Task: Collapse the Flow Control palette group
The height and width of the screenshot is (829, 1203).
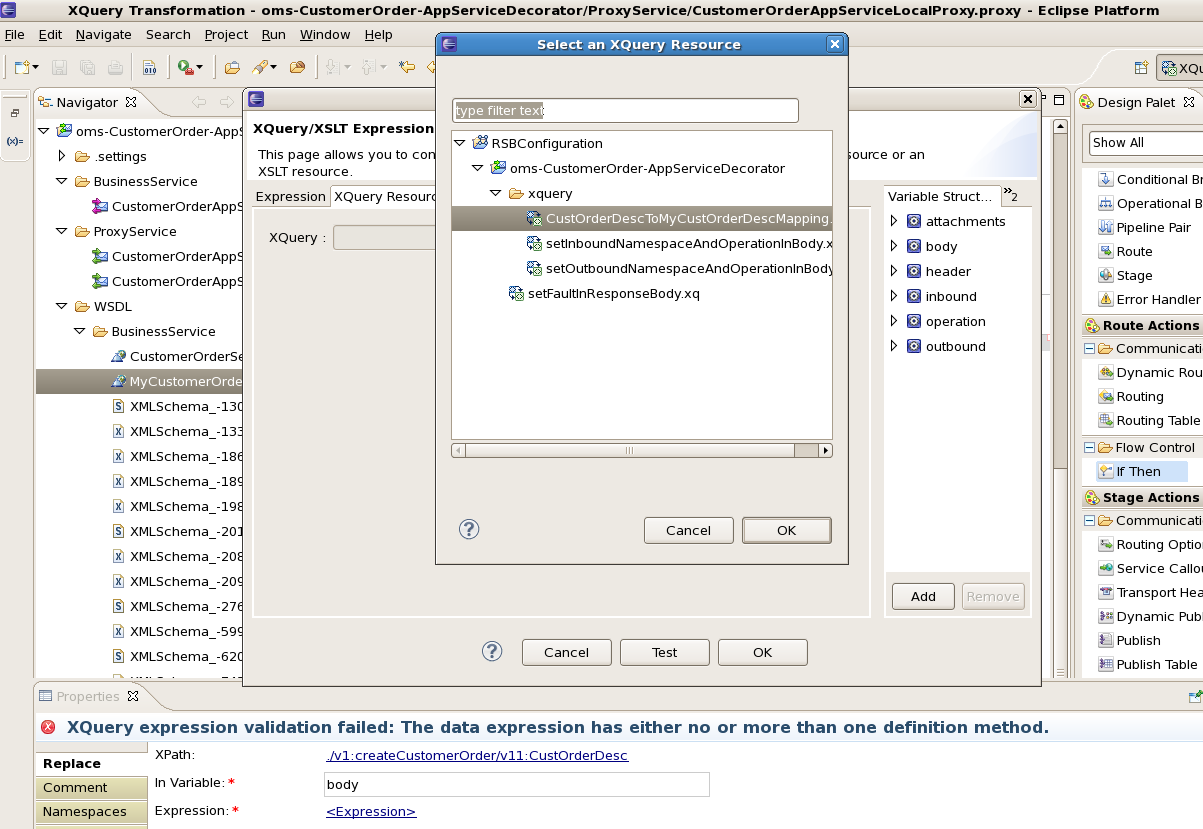Action: (x=1089, y=447)
